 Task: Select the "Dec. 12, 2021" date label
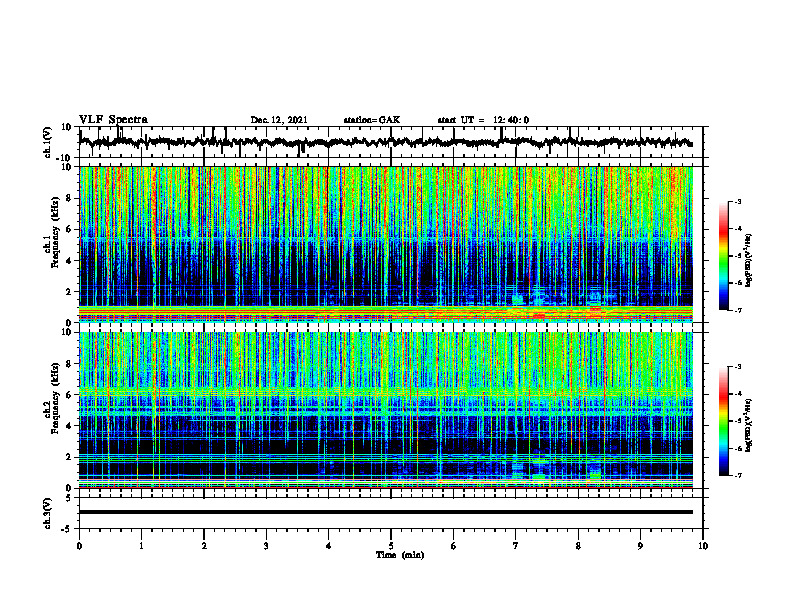coord(279,120)
